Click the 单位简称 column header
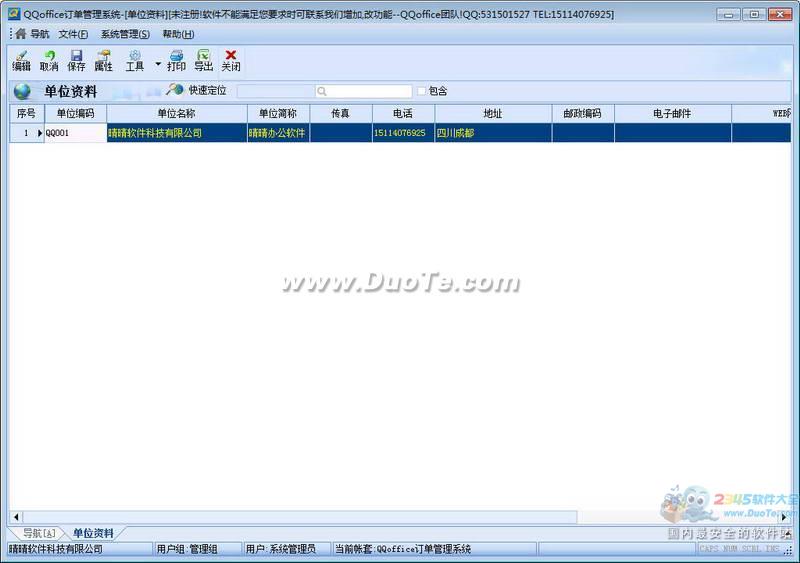Image resolution: width=800 pixels, height=563 pixels. point(278,113)
